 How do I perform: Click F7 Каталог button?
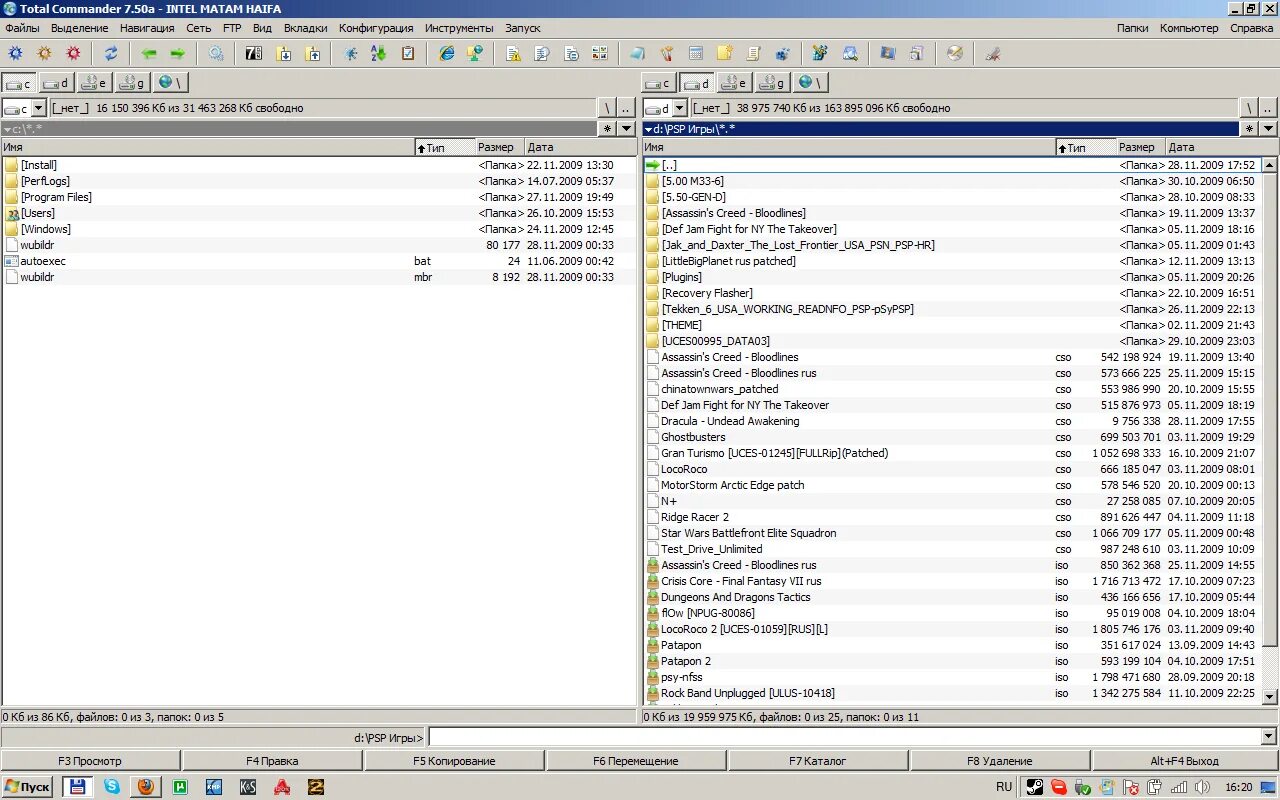(x=818, y=761)
